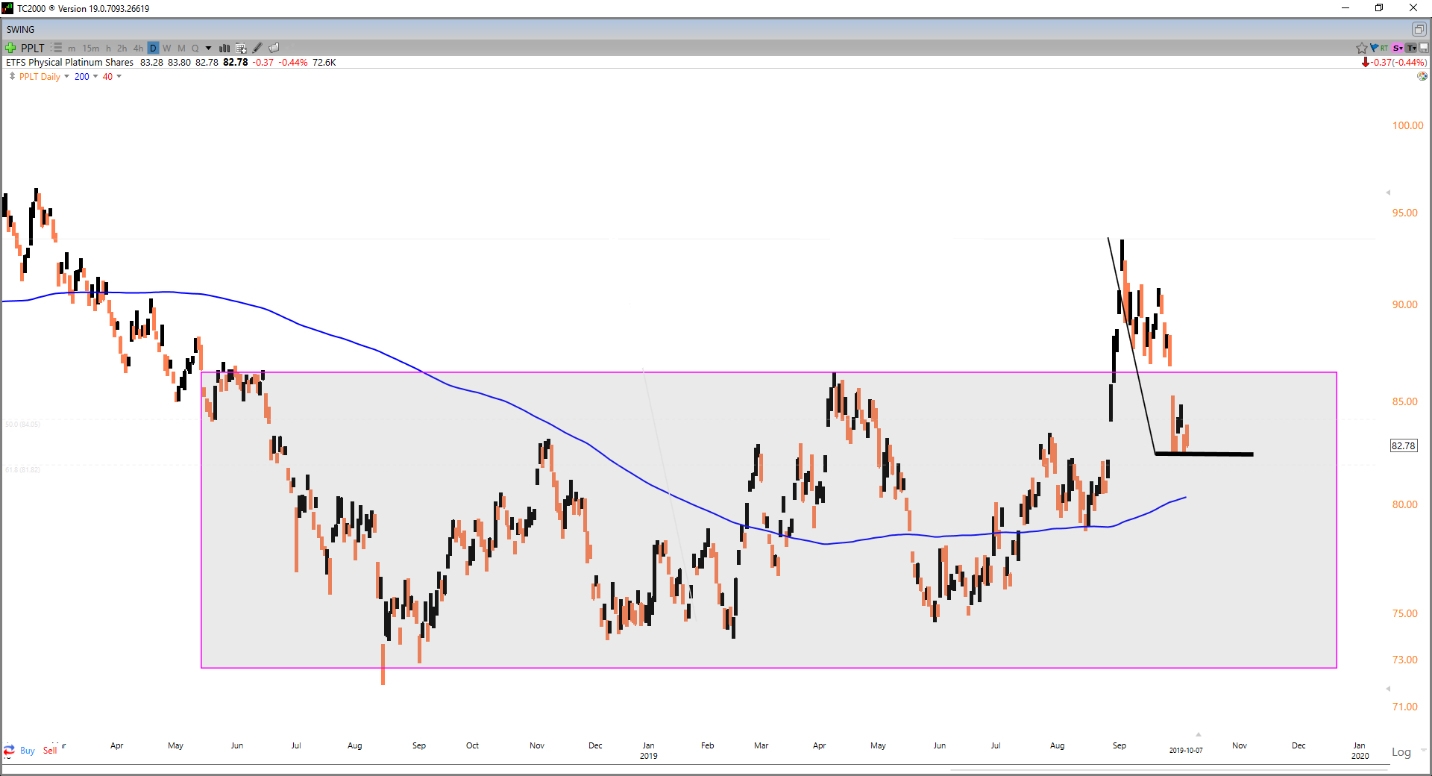Switch to the 15m timeframe
Image resolution: width=1432 pixels, height=776 pixels.
pyautogui.click(x=91, y=48)
